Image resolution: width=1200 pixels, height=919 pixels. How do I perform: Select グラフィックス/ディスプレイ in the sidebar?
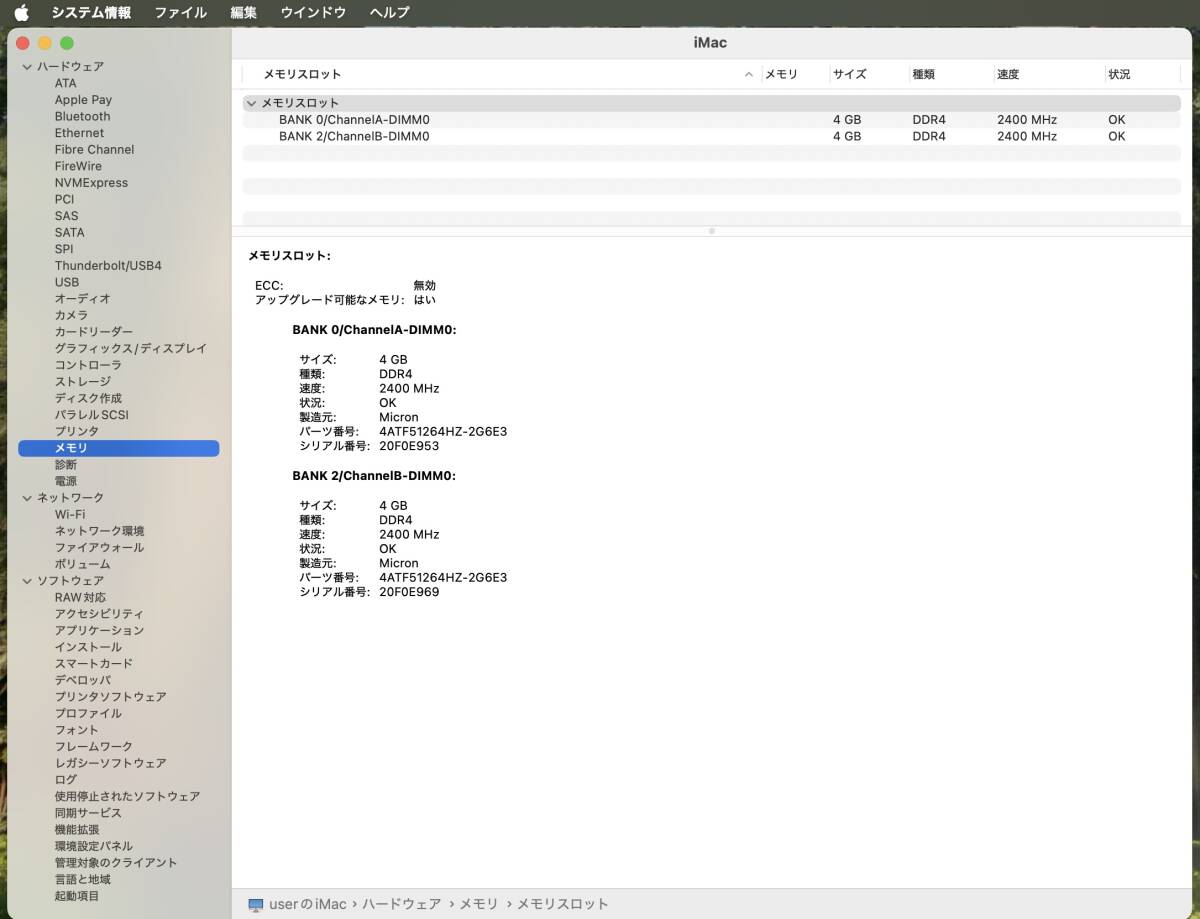coord(130,349)
